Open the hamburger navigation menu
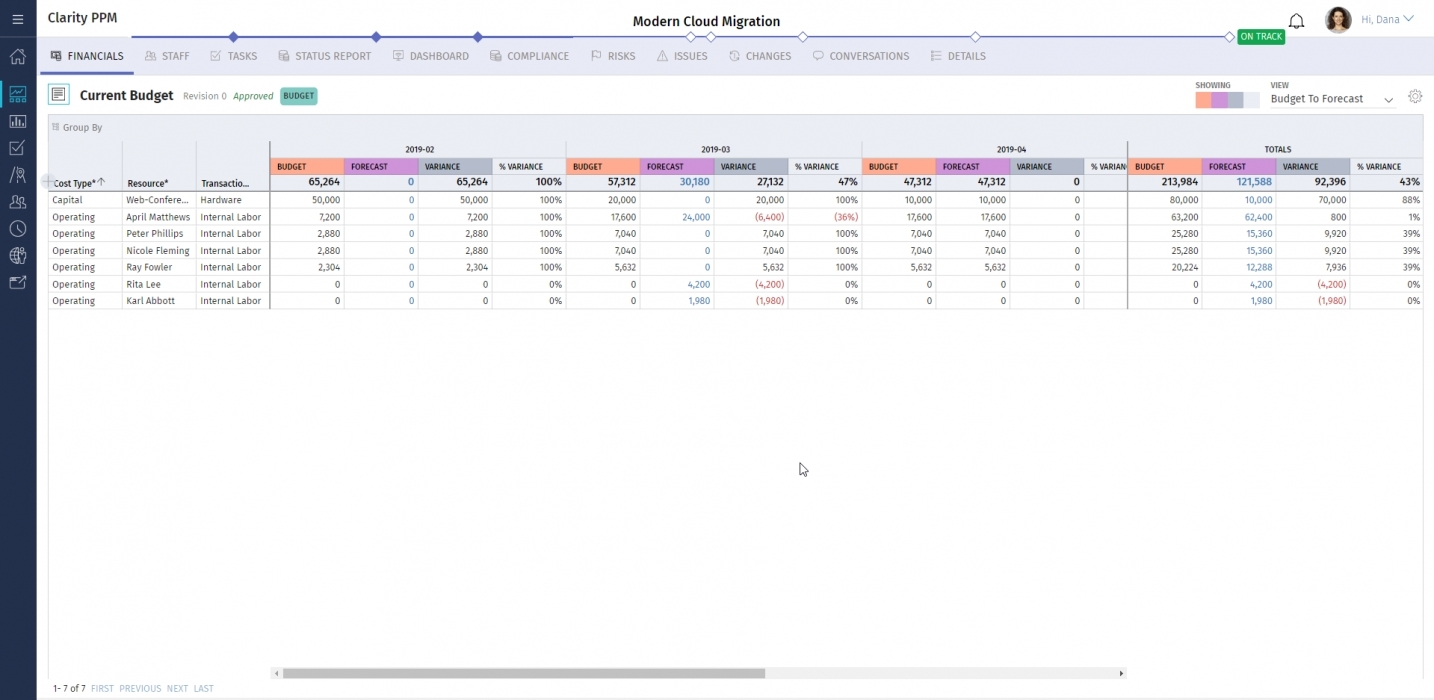1434x700 pixels. (x=17, y=18)
